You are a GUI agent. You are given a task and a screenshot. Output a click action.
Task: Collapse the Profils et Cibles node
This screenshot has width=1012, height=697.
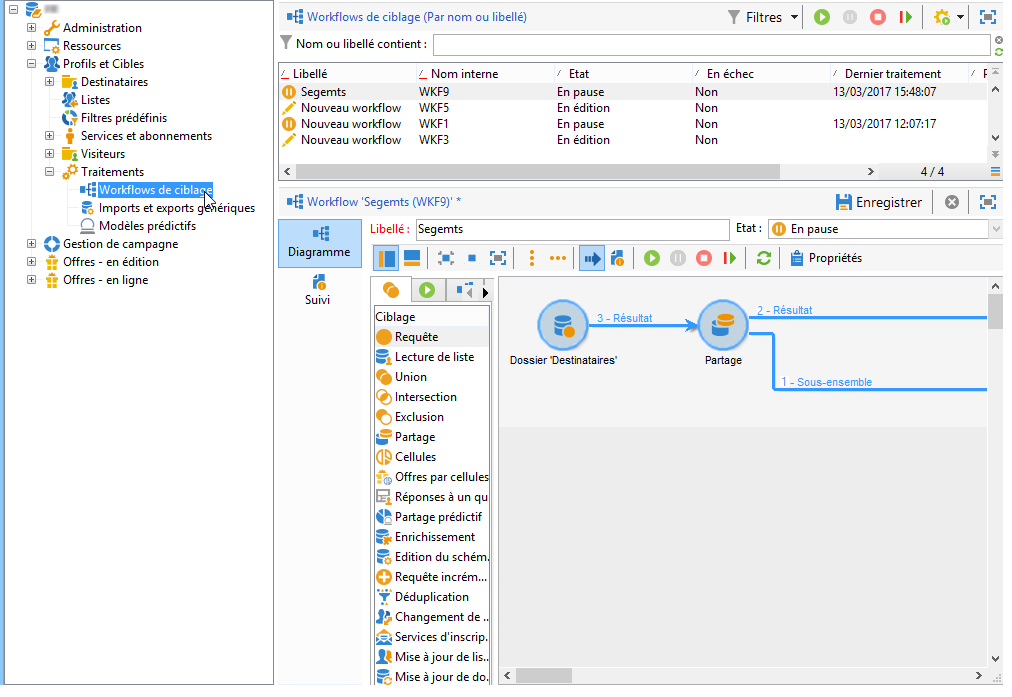pos(31,64)
